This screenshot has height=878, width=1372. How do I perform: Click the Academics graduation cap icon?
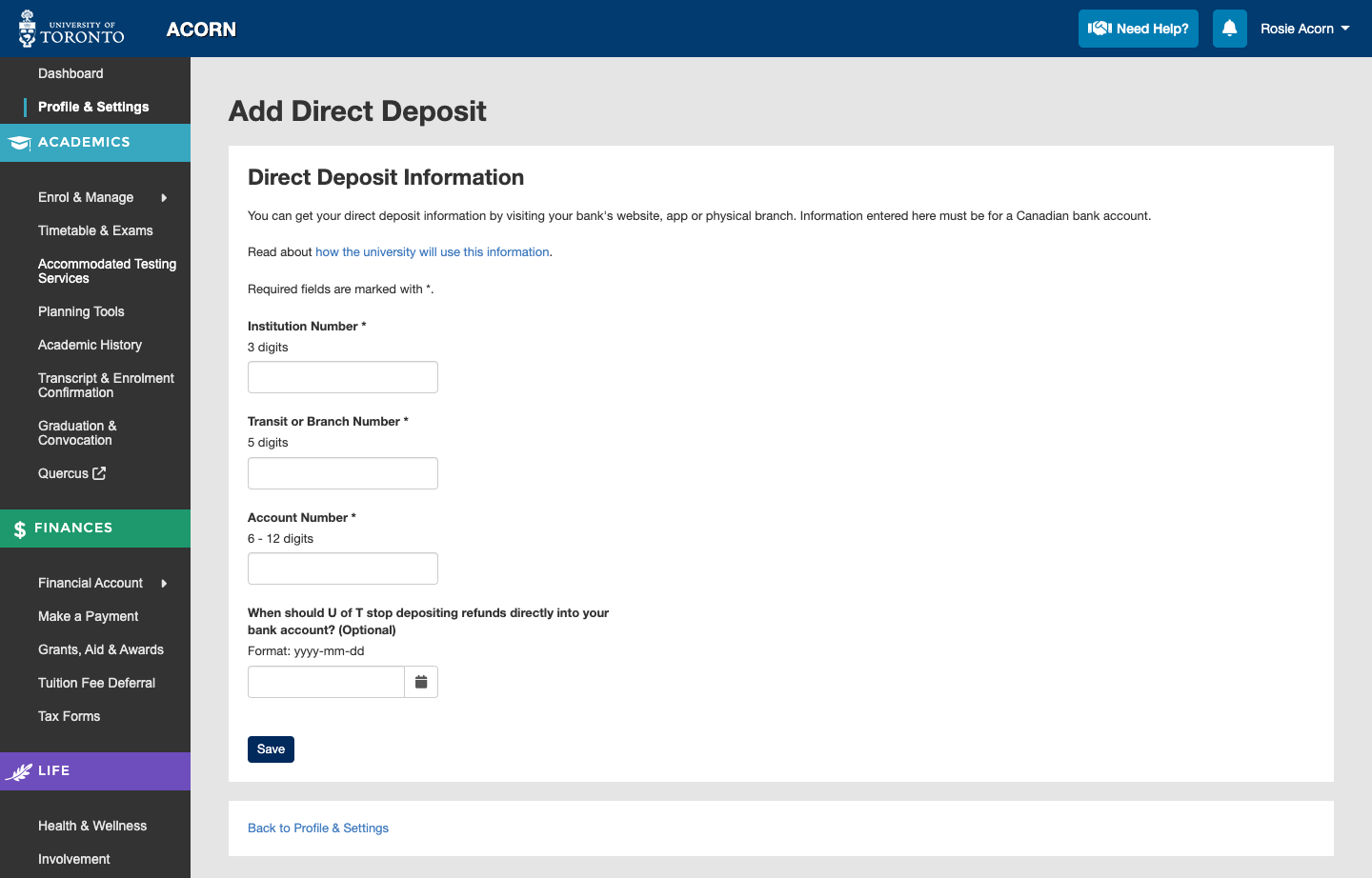(x=19, y=143)
